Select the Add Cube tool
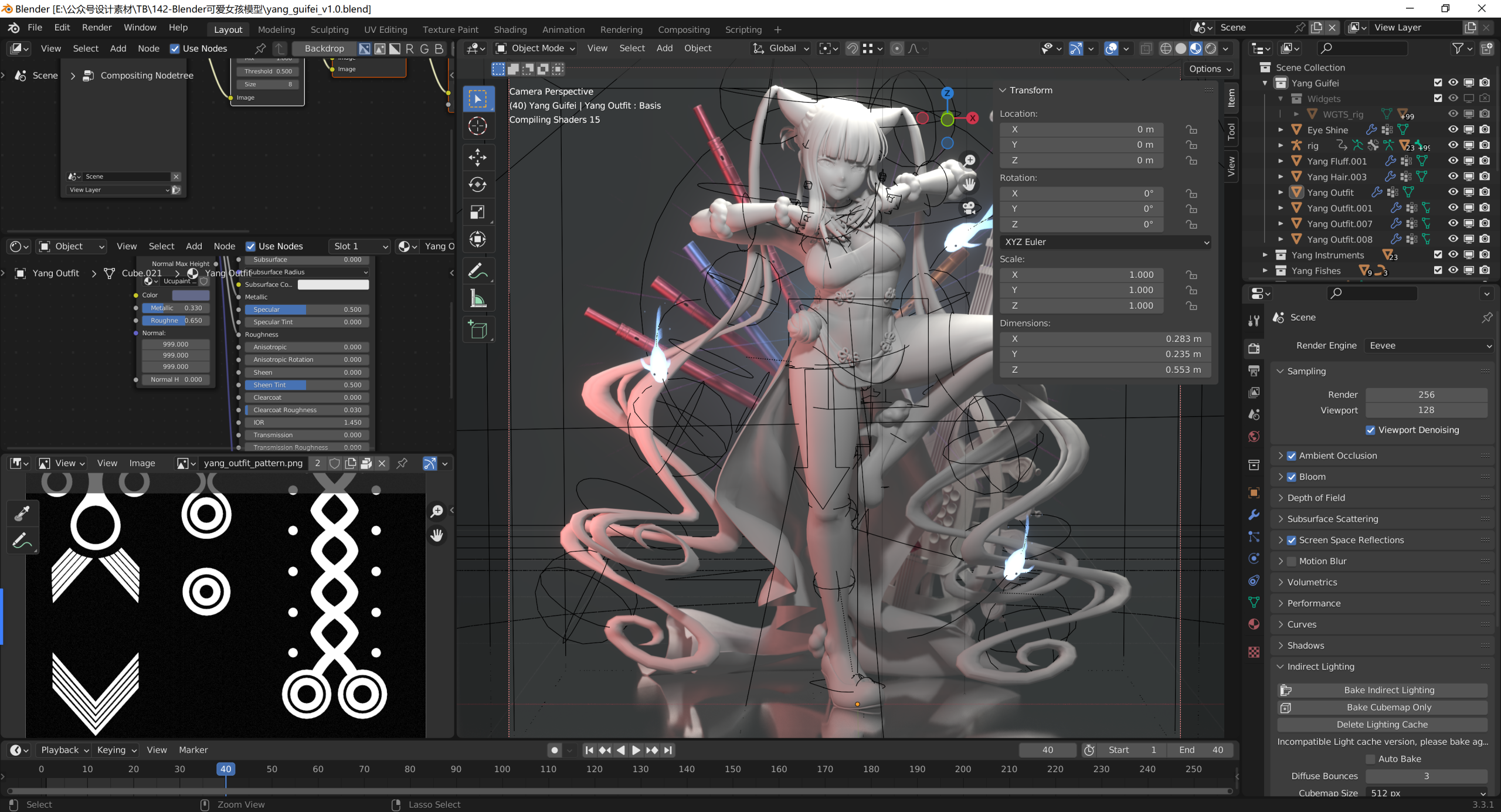1501x812 pixels. [478, 330]
